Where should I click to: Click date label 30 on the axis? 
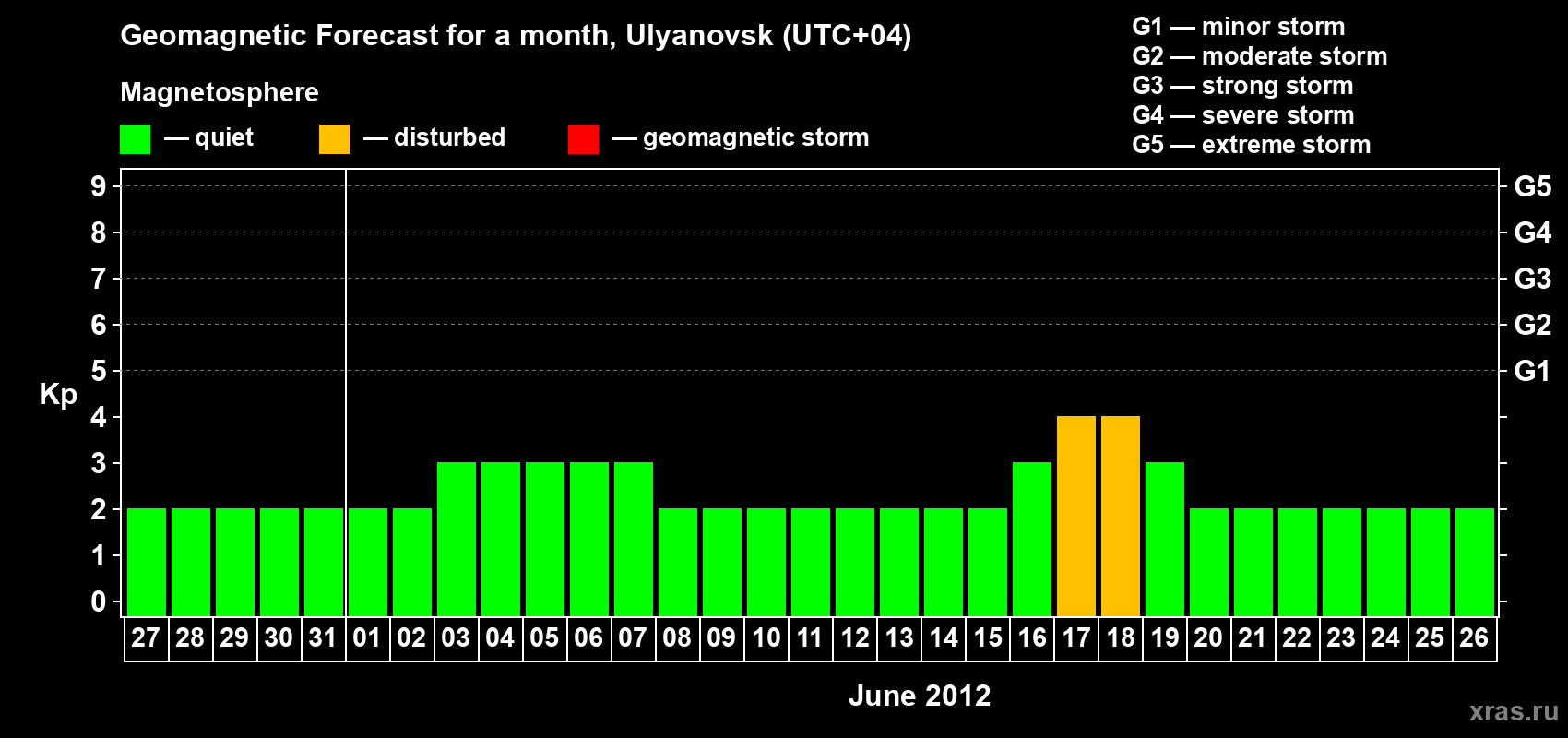tap(279, 638)
